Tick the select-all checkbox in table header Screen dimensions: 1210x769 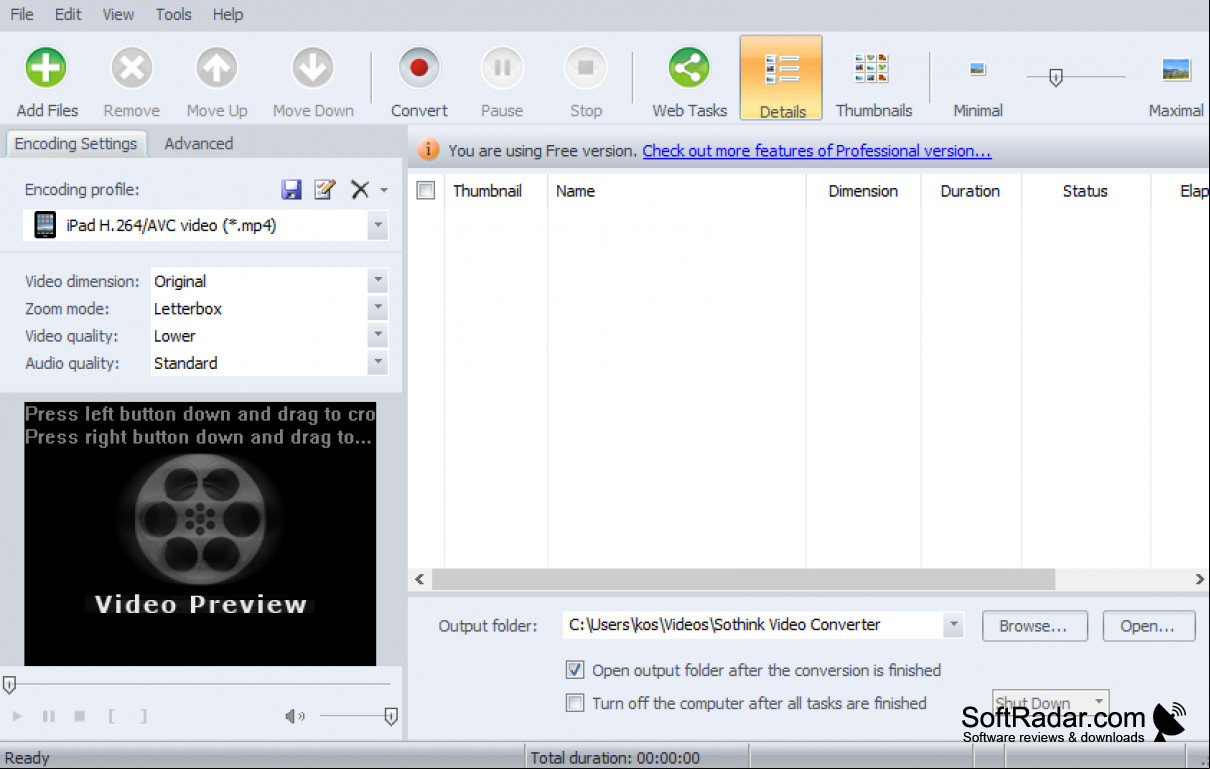click(426, 191)
